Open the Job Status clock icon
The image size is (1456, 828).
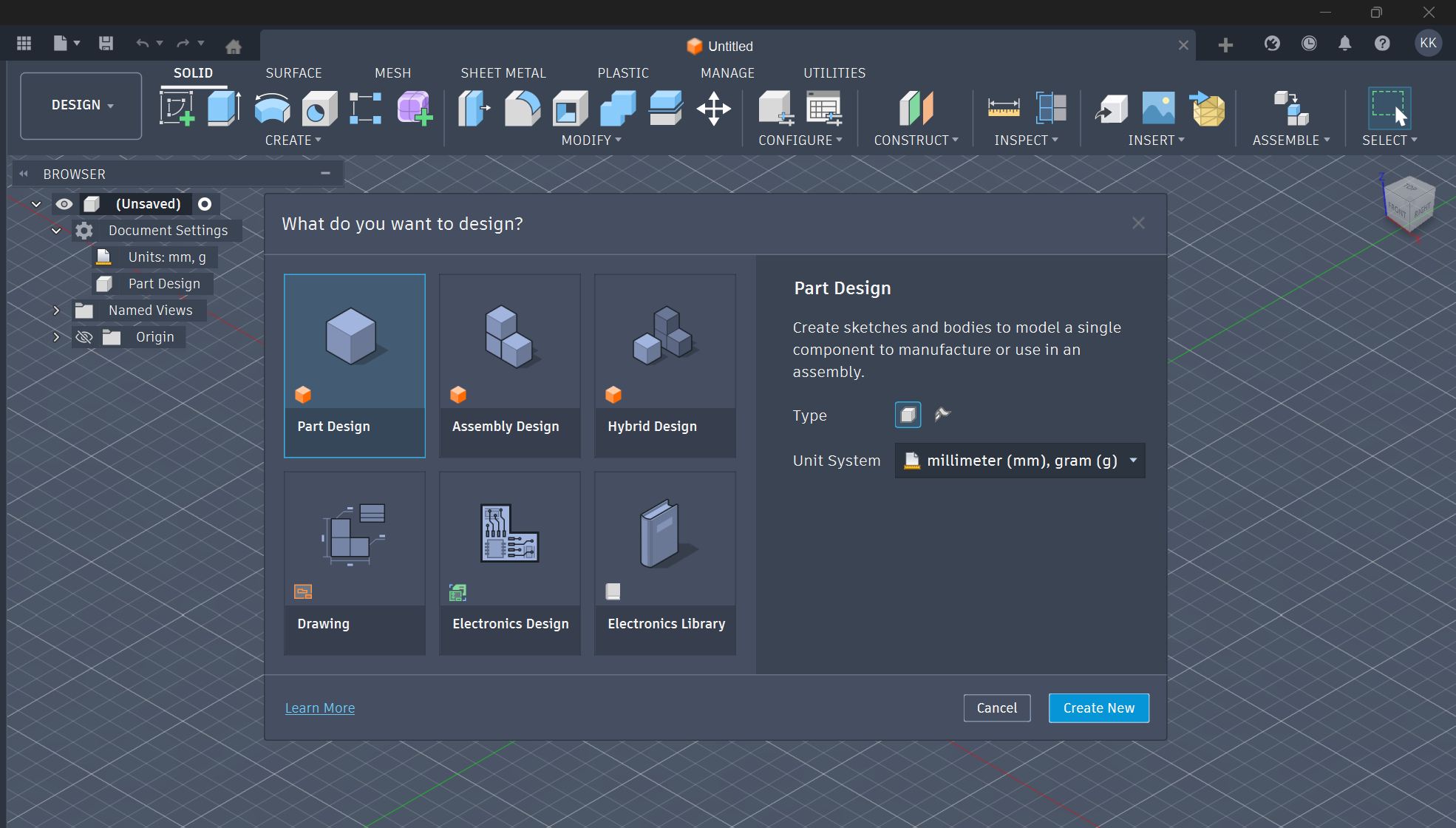coord(1308,44)
